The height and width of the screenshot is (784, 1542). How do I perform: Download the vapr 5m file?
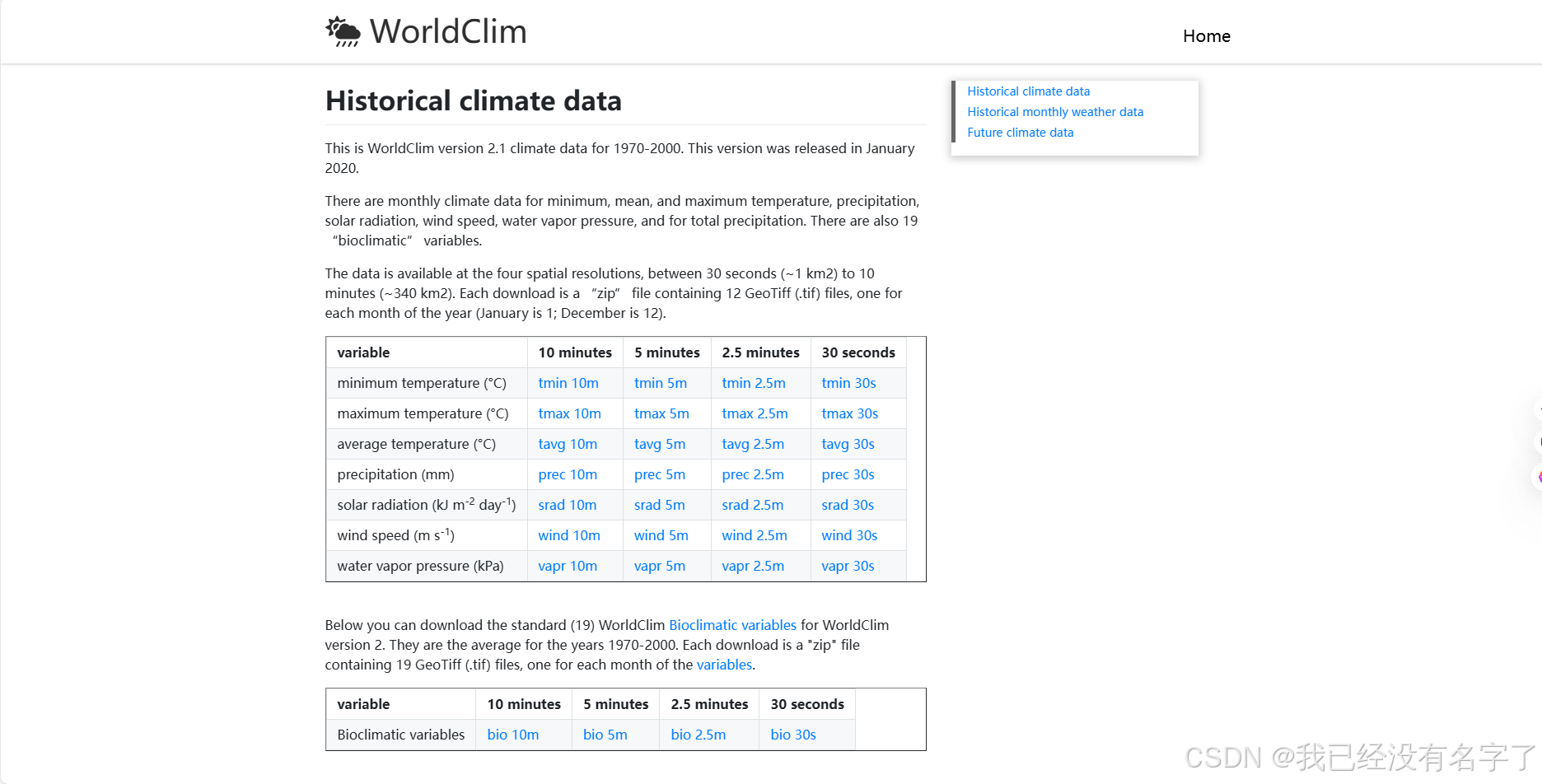pyautogui.click(x=660, y=566)
